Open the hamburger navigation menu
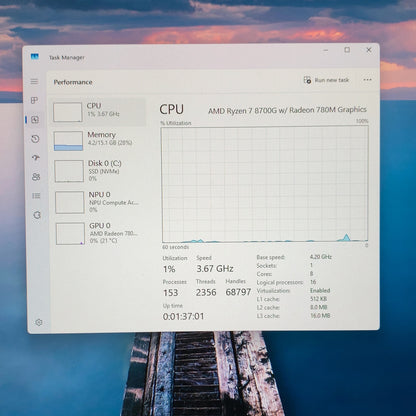The height and width of the screenshot is (416, 416). [x=34, y=82]
